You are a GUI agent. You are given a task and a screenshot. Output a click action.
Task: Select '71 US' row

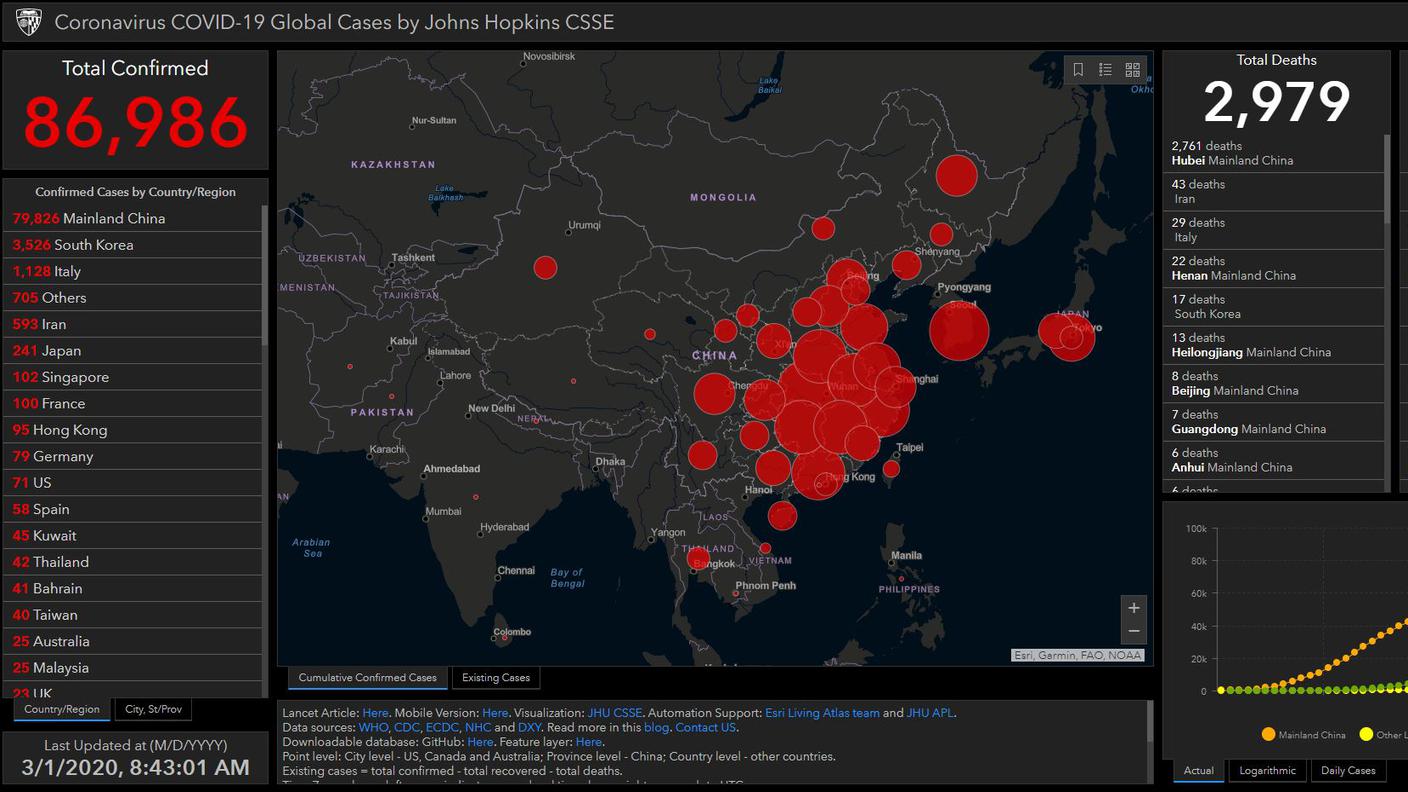coord(133,483)
